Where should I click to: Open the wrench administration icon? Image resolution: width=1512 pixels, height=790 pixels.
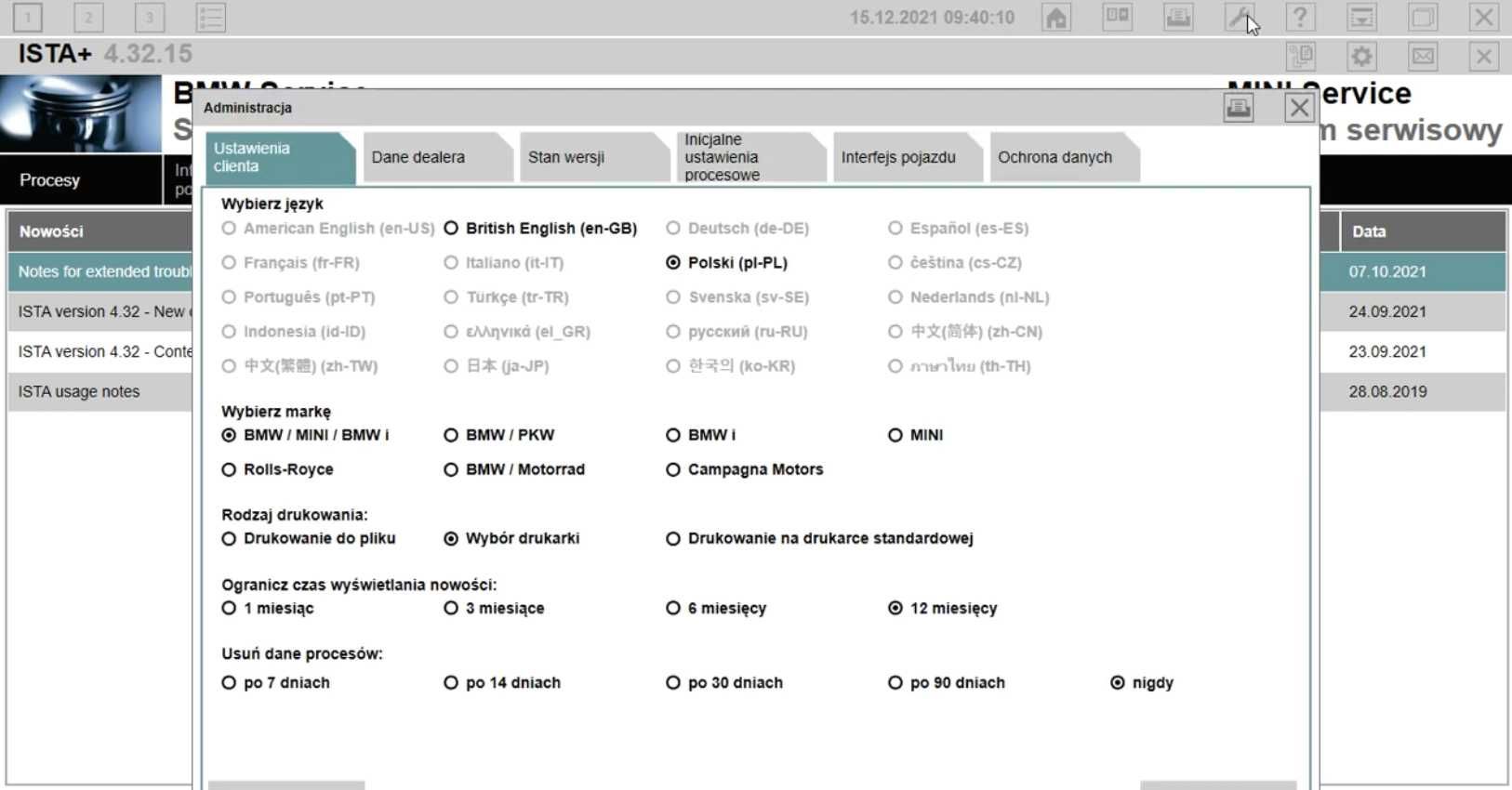(x=1240, y=17)
